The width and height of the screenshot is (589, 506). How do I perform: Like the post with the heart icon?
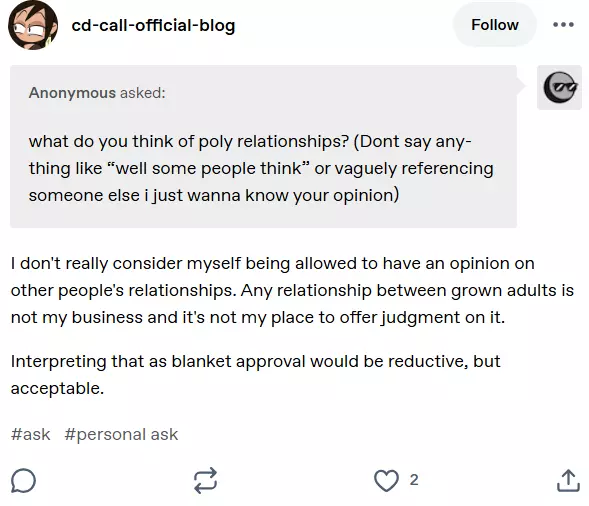click(386, 480)
